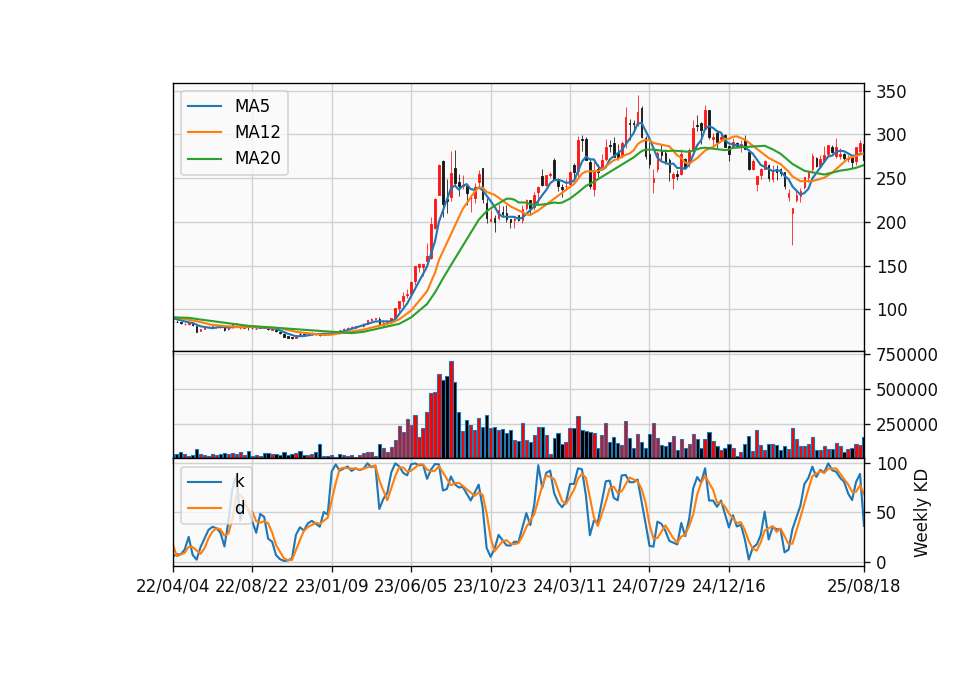This screenshot has width=960, height=690.
Task: Click the 24/03/11 date label
Action: click(x=569, y=586)
